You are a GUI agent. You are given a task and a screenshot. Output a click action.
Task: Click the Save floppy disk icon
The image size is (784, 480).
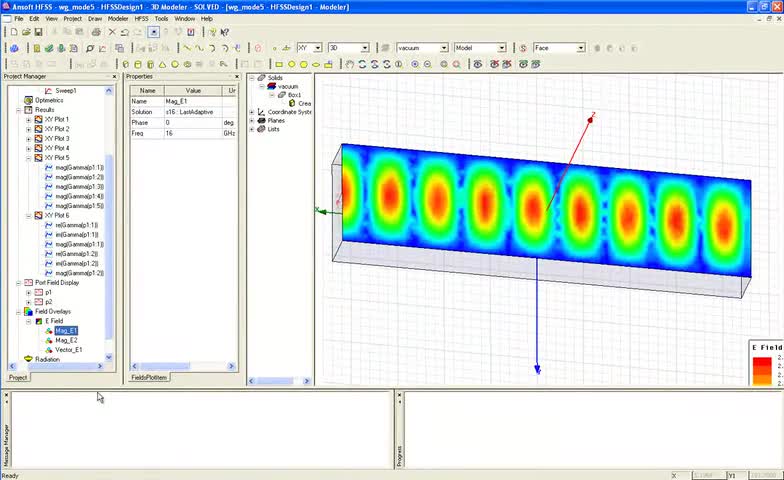tap(38, 32)
